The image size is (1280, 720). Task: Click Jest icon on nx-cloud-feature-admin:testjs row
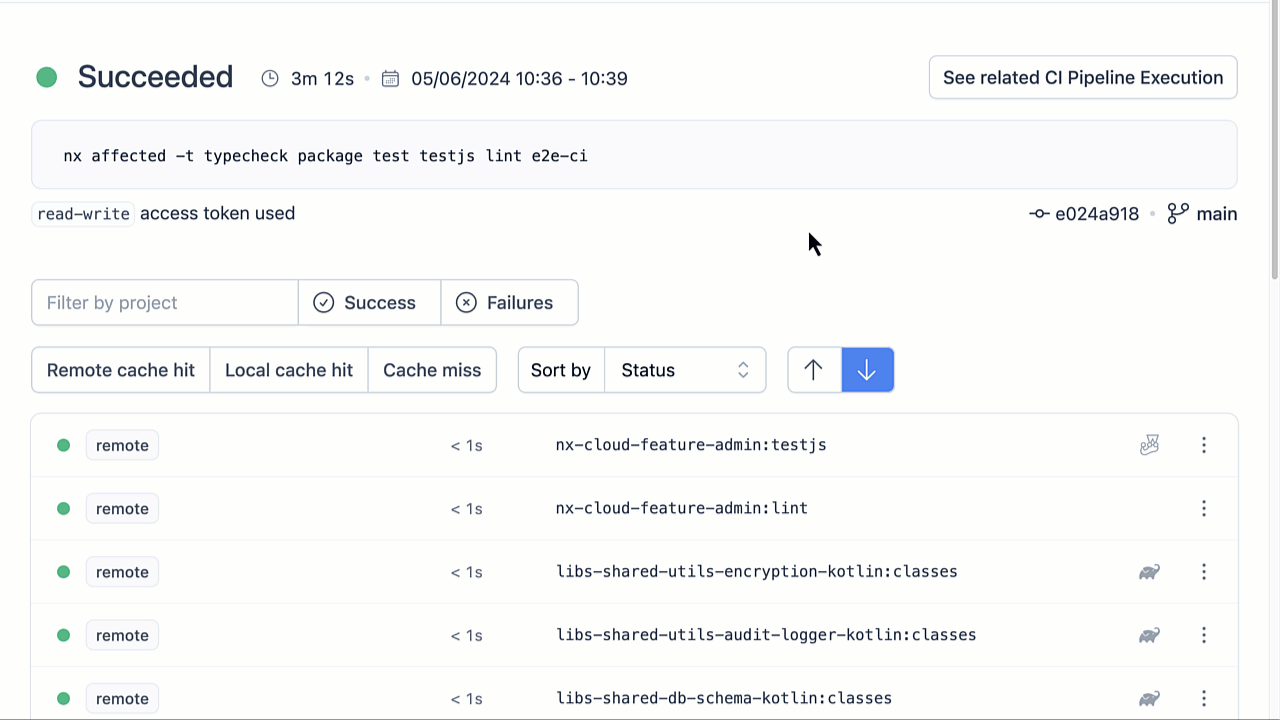1149,445
